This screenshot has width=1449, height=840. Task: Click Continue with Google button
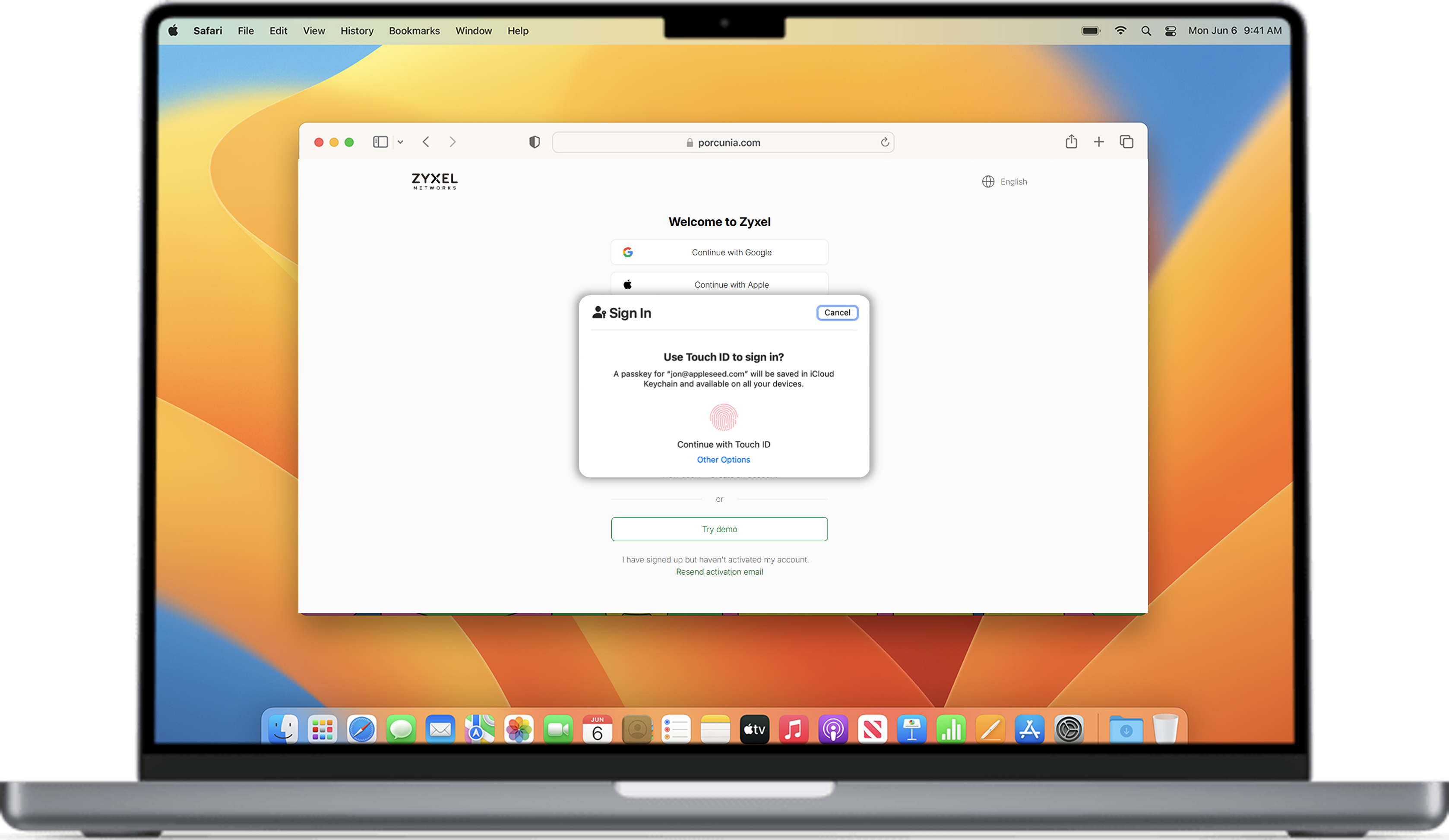pyautogui.click(x=719, y=253)
